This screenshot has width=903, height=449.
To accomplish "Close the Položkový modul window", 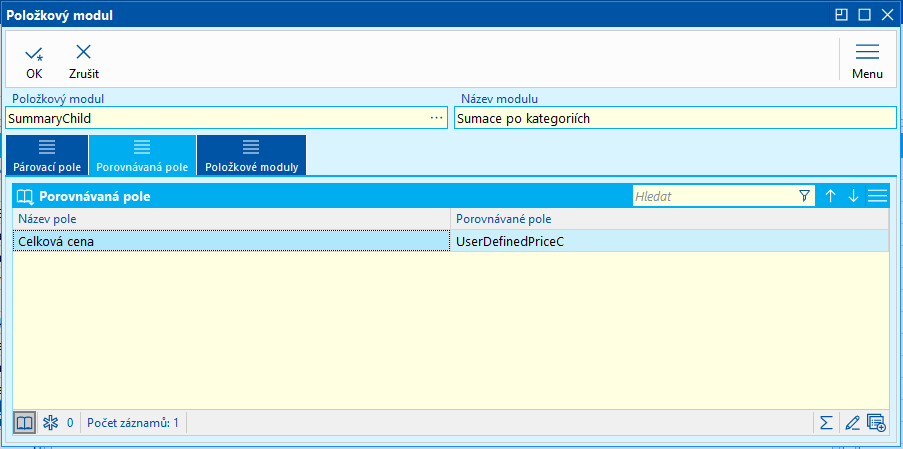I will click(887, 15).
